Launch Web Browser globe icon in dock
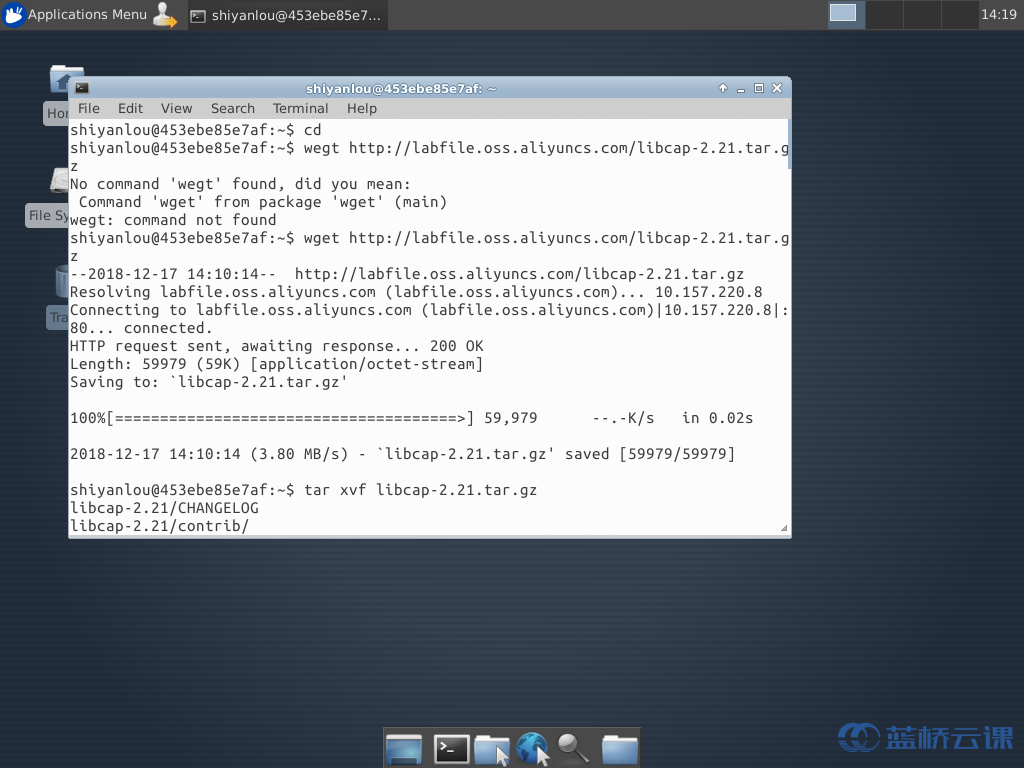The image size is (1024, 768). point(533,748)
